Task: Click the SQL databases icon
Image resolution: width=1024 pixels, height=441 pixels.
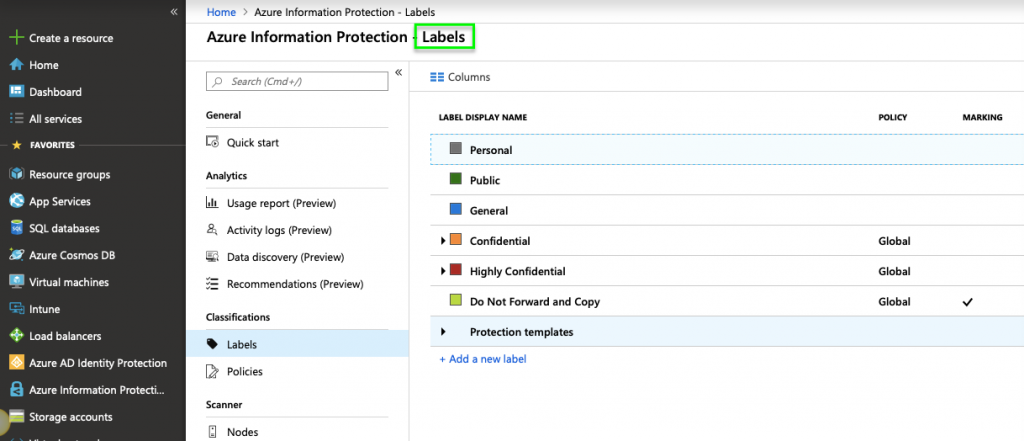Action: pyautogui.click(x=16, y=228)
